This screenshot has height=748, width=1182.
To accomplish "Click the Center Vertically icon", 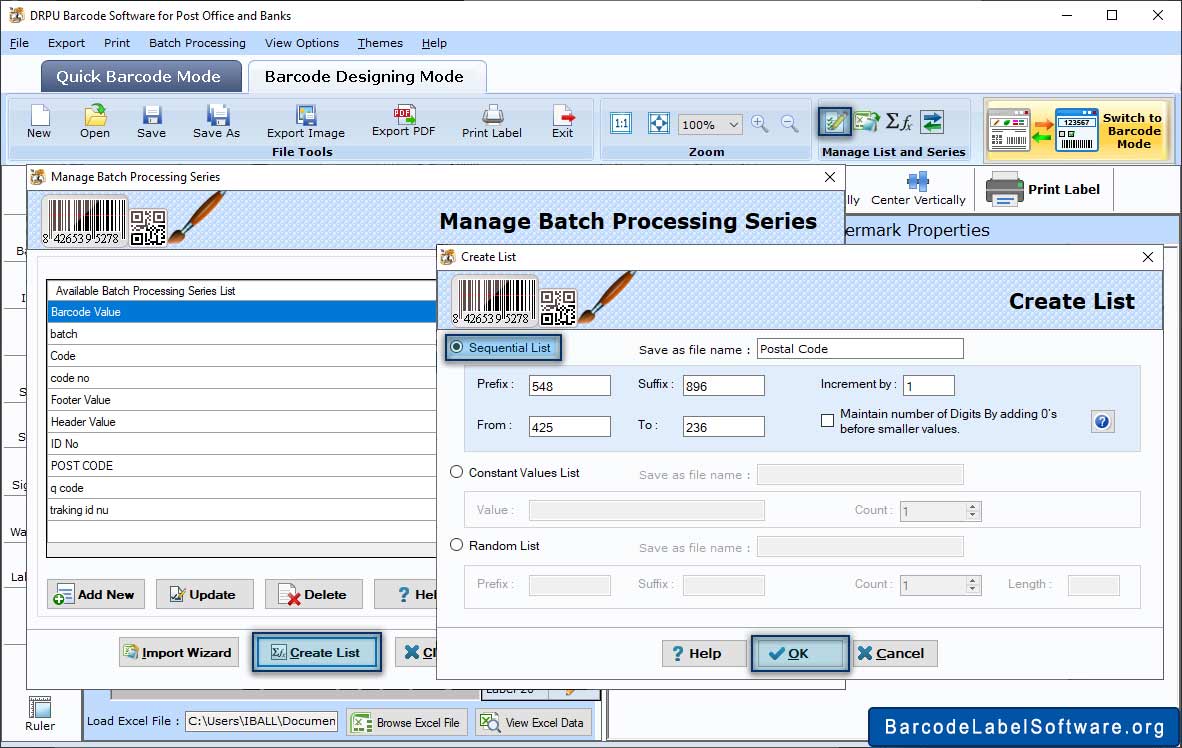I will (918, 189).
